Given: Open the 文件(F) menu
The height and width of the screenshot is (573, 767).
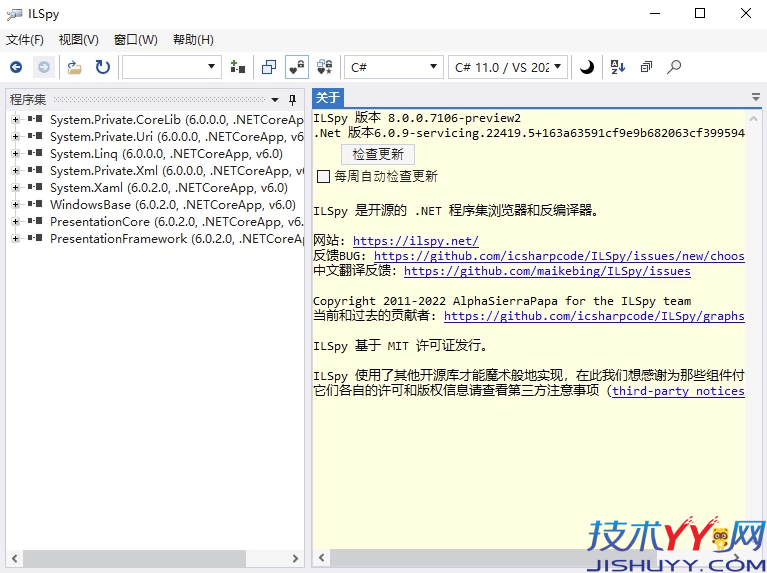Looking at the screenshot, I should (25, 40).
